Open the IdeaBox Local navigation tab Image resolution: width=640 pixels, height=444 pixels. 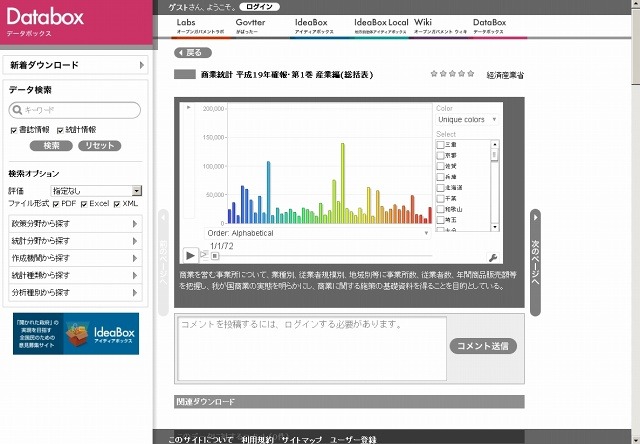381,26
